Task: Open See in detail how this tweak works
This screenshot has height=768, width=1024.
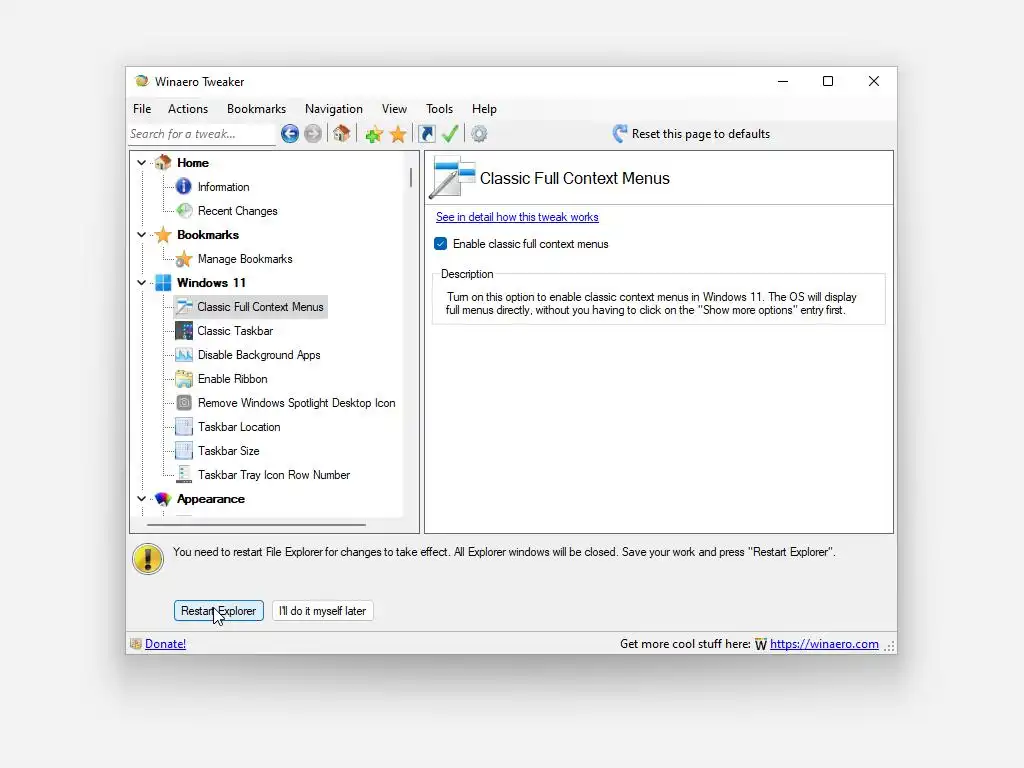Action: point(517,217)
